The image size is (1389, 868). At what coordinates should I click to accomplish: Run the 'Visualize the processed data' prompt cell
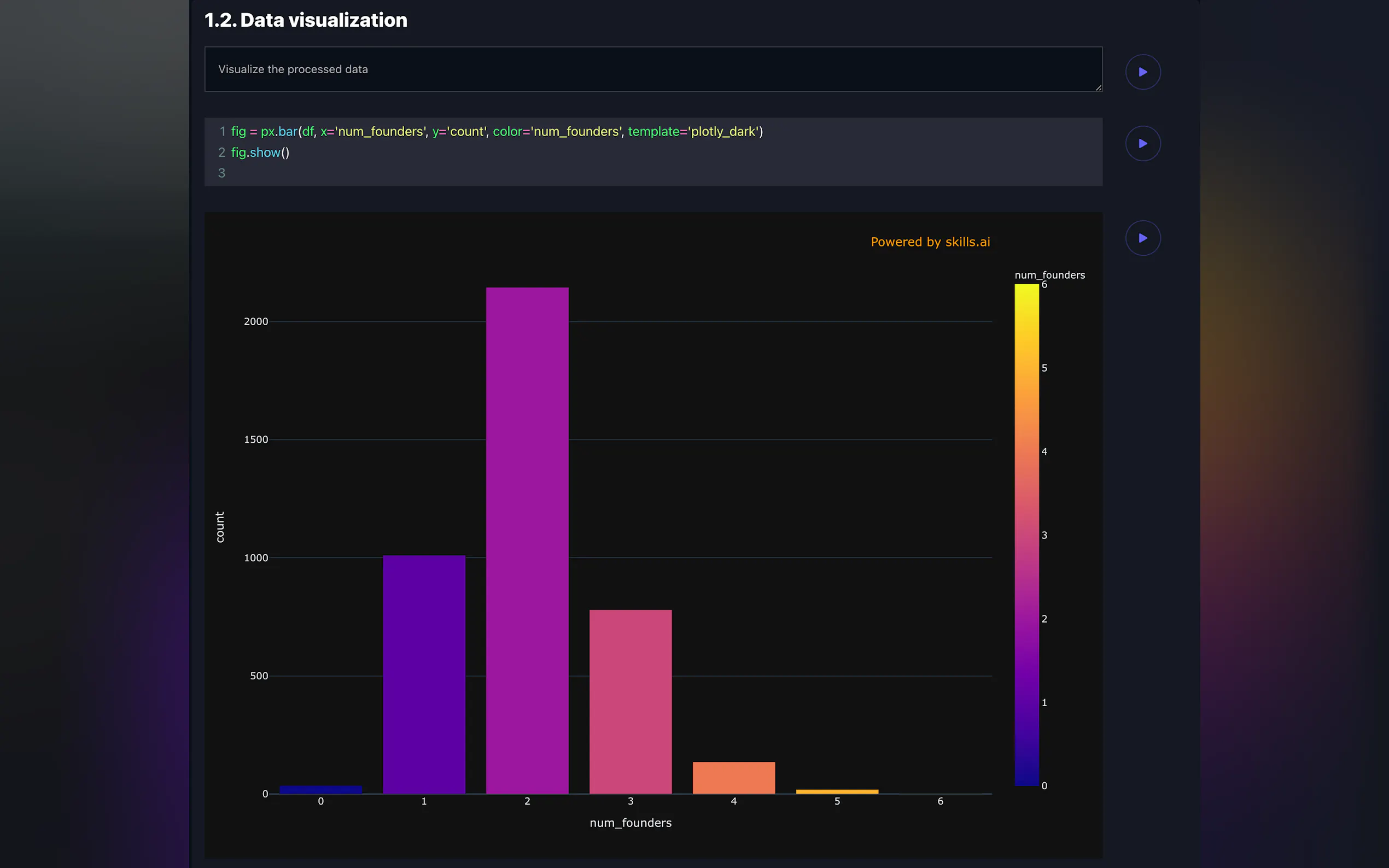coord(1143,71)
